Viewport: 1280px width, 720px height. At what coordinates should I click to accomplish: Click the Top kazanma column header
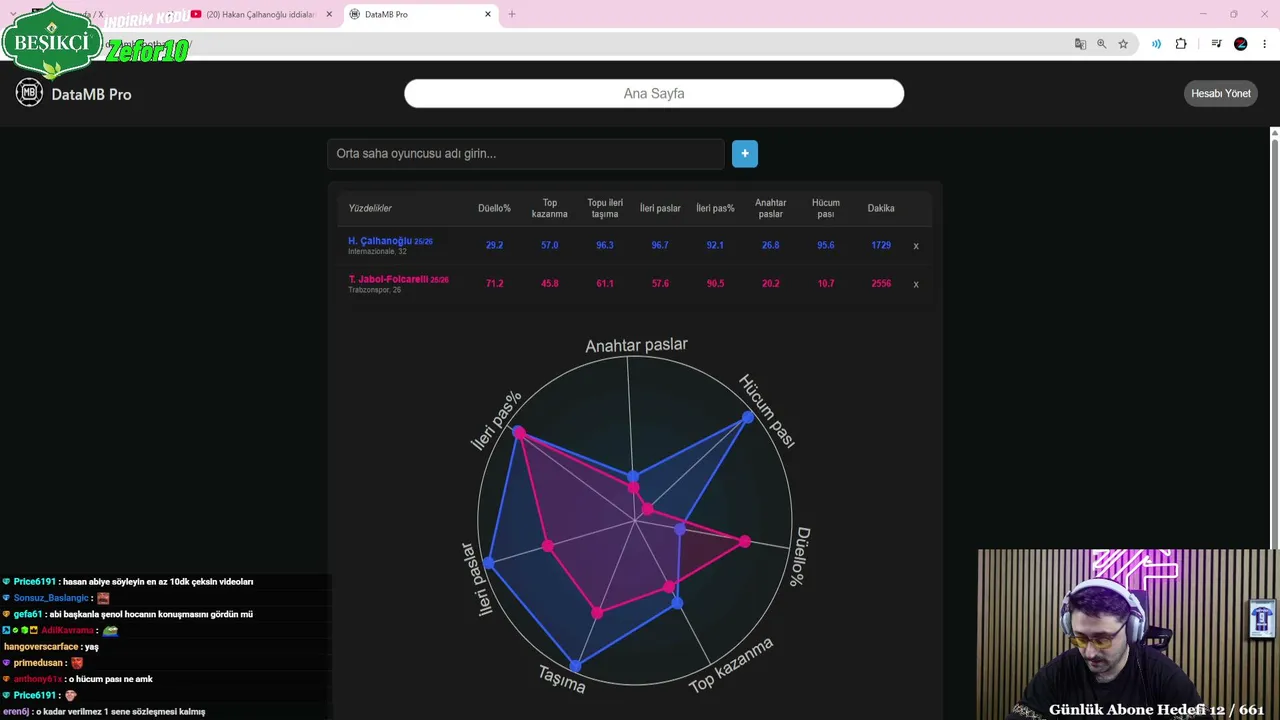click(550, 208)
